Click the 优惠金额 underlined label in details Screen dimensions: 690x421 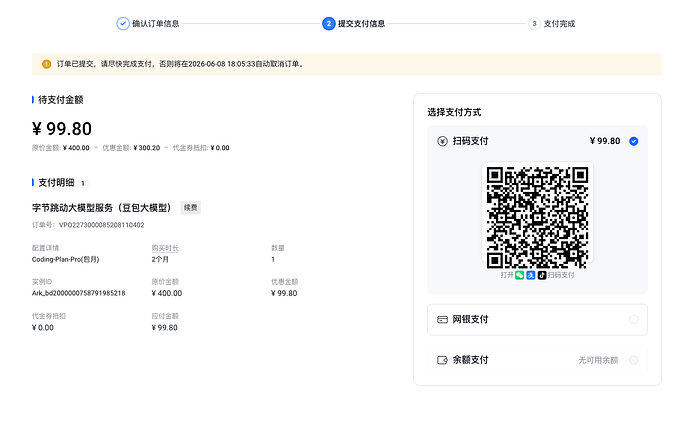[285, 282]
